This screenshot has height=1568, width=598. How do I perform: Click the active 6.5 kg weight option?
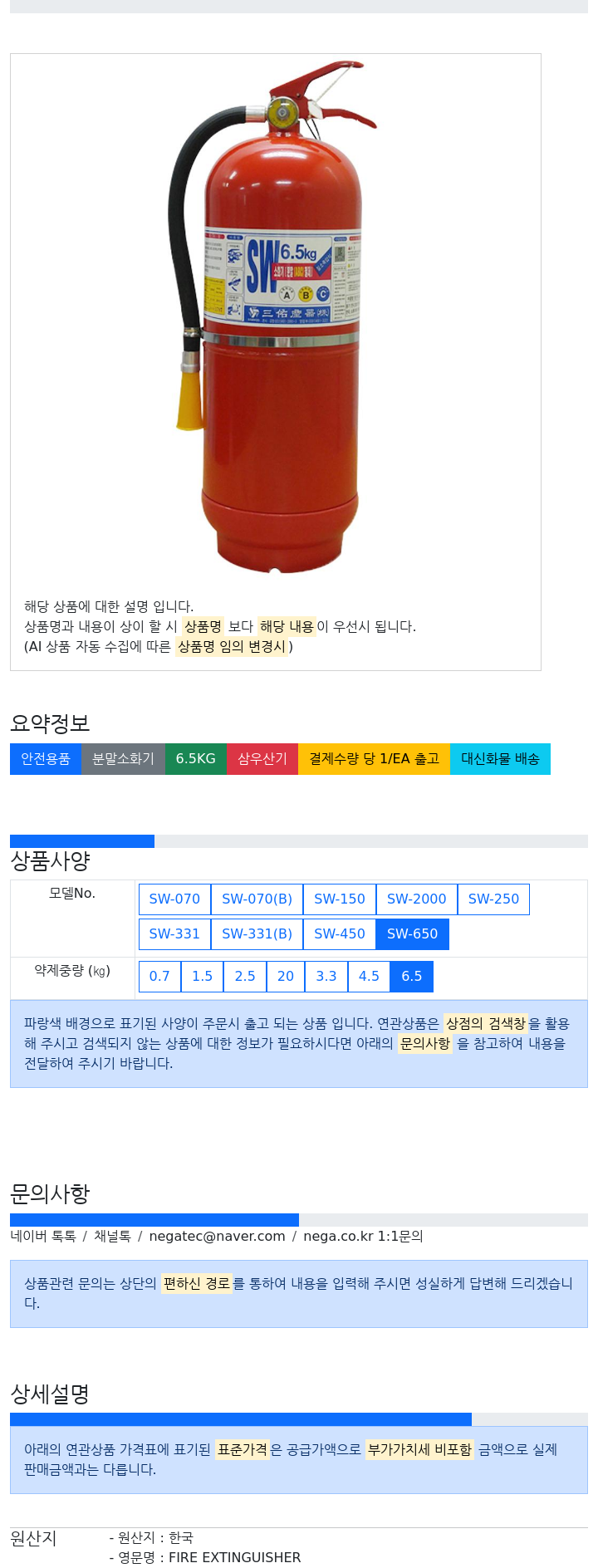coord(412,977)
